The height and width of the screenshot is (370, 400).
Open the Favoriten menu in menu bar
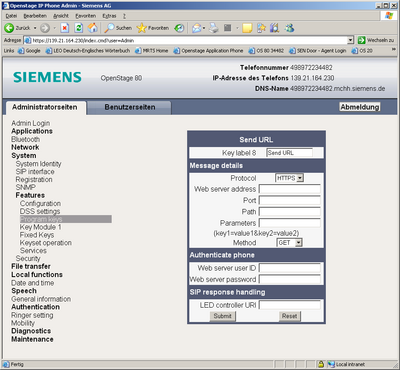86,16
